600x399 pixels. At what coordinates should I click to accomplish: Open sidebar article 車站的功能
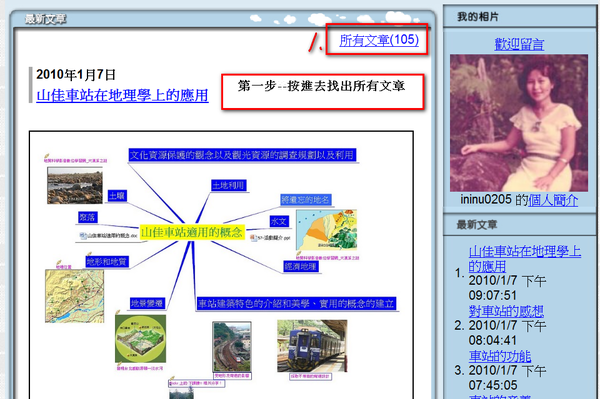tap(500, 356)
